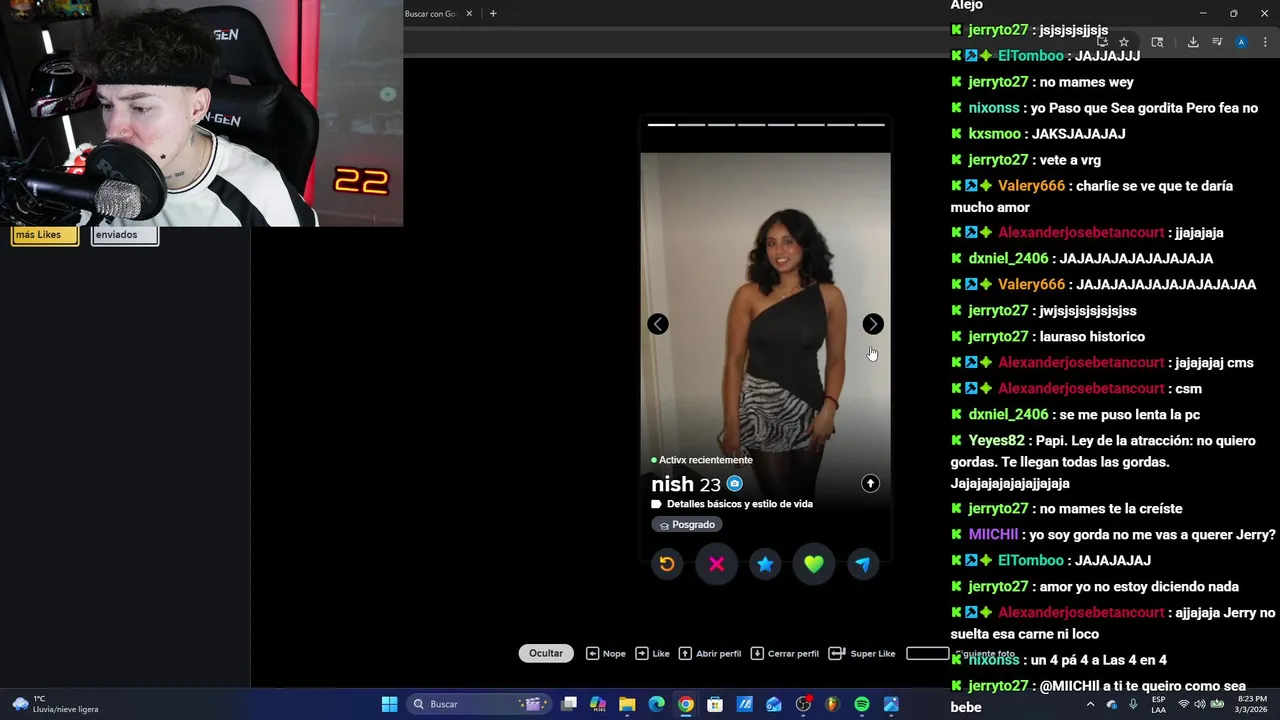Screen dimensions: 1280x720
Task: Click the blue star Super Like button
Action: tap(765, 564)
